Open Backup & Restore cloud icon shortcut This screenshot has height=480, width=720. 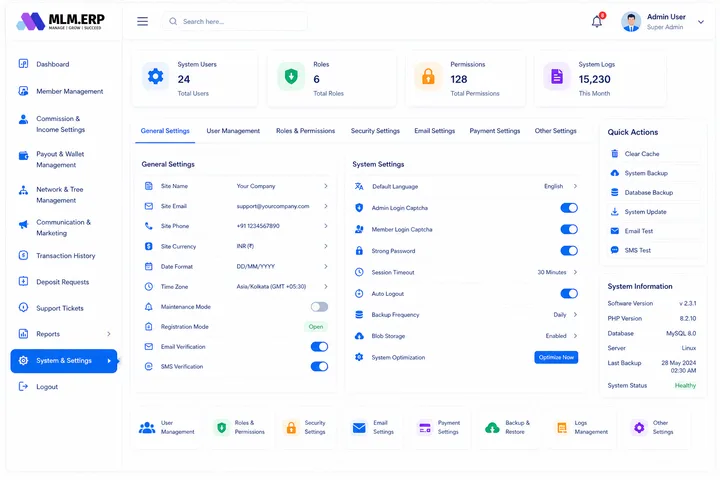click(x=492, y=428)
